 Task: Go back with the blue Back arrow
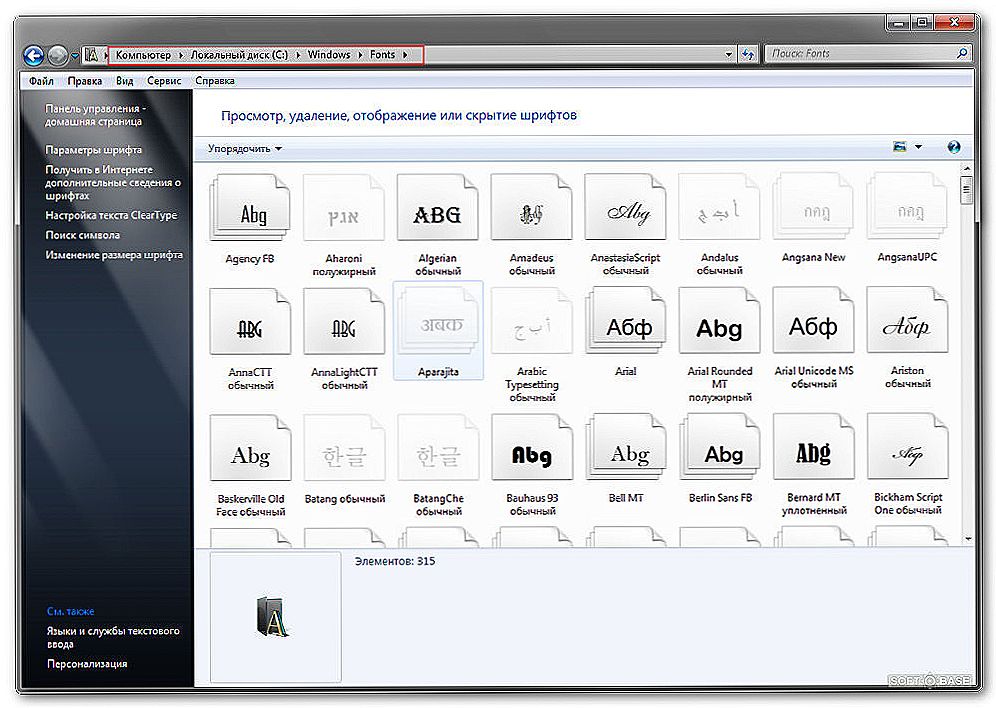click(x=34, y=56)
